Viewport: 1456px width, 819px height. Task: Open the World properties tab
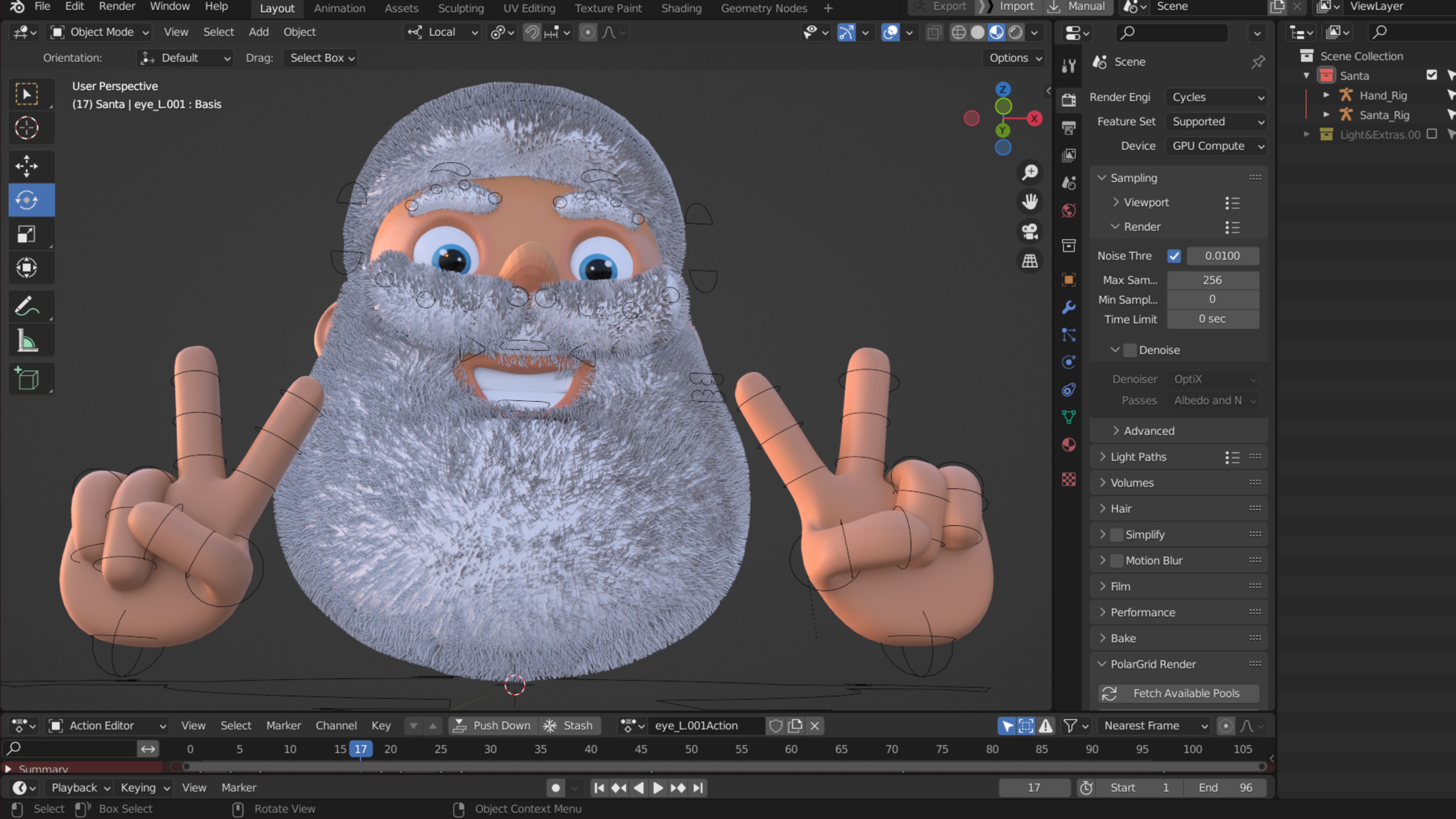point(1068,211)
